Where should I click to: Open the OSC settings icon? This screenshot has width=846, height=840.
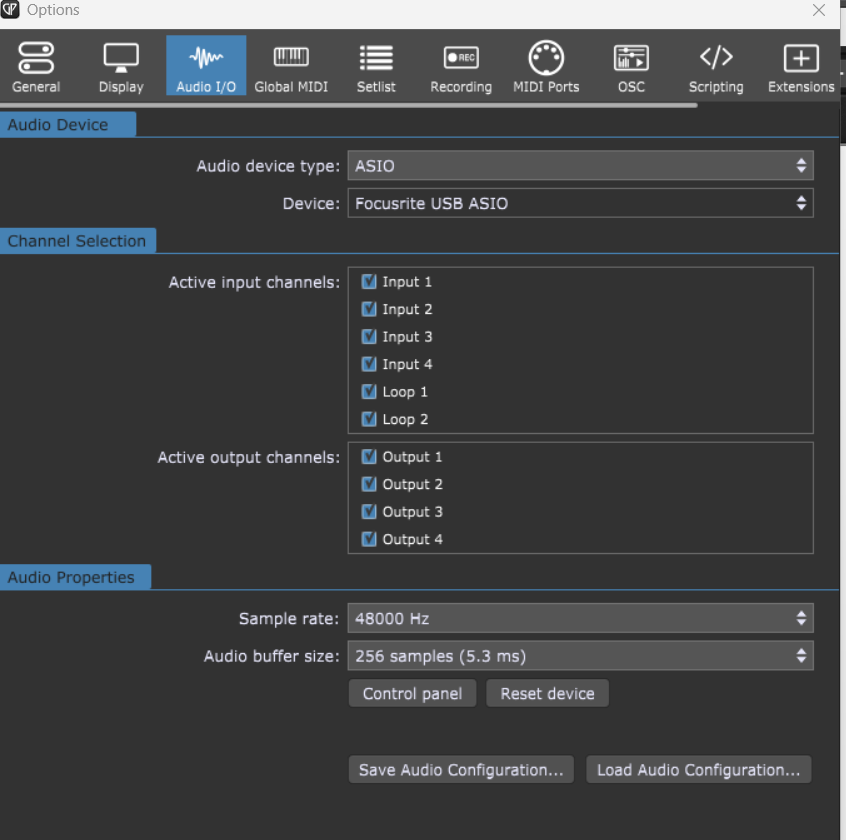coord(631,58)
